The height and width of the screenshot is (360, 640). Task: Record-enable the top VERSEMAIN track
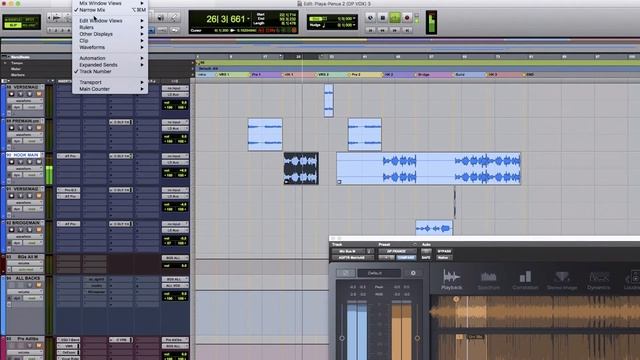point(11,94)
